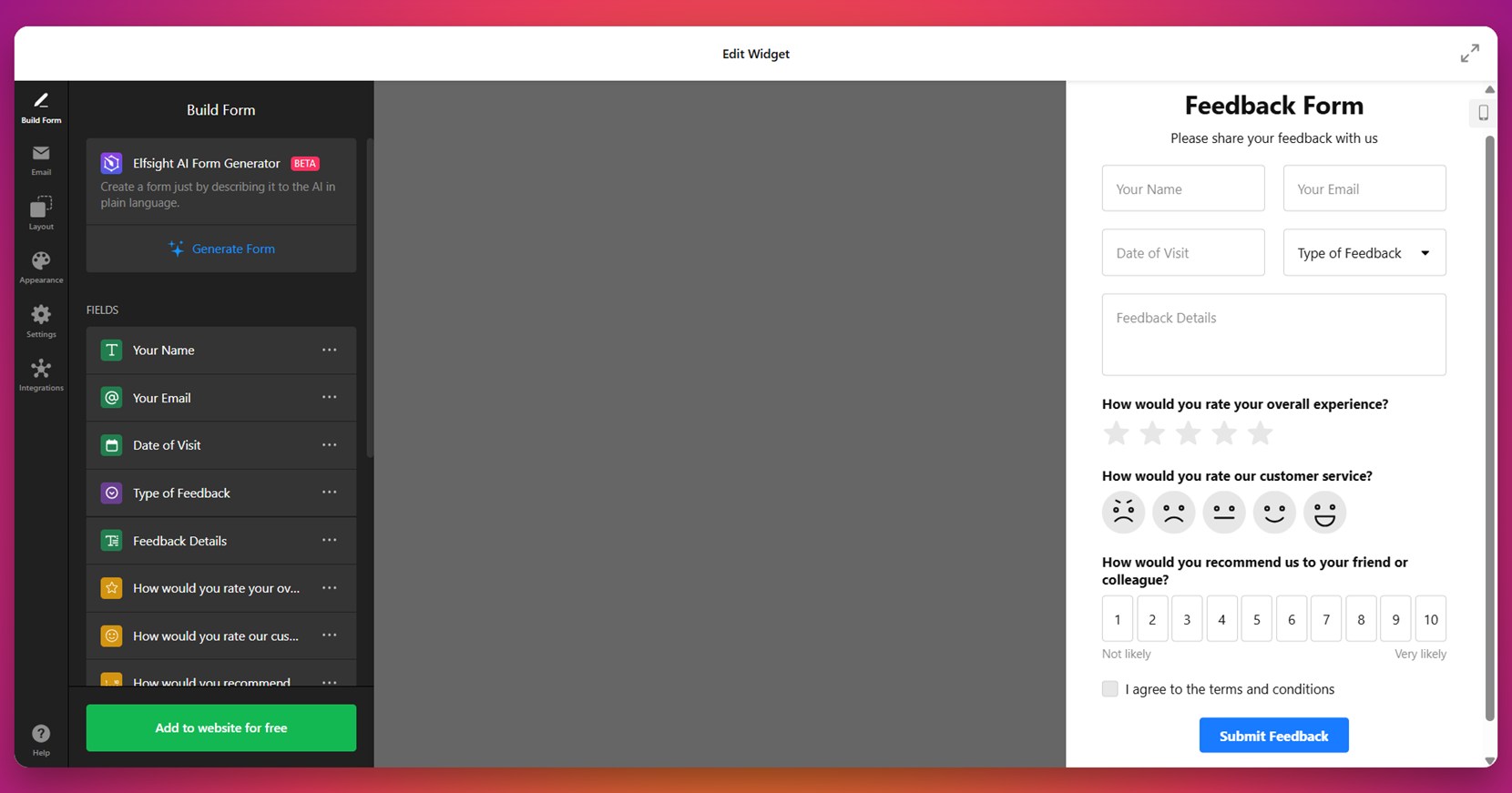Choose recommendation score 6
This screenshot has width=1512, height=793.
pos(1292,619)
